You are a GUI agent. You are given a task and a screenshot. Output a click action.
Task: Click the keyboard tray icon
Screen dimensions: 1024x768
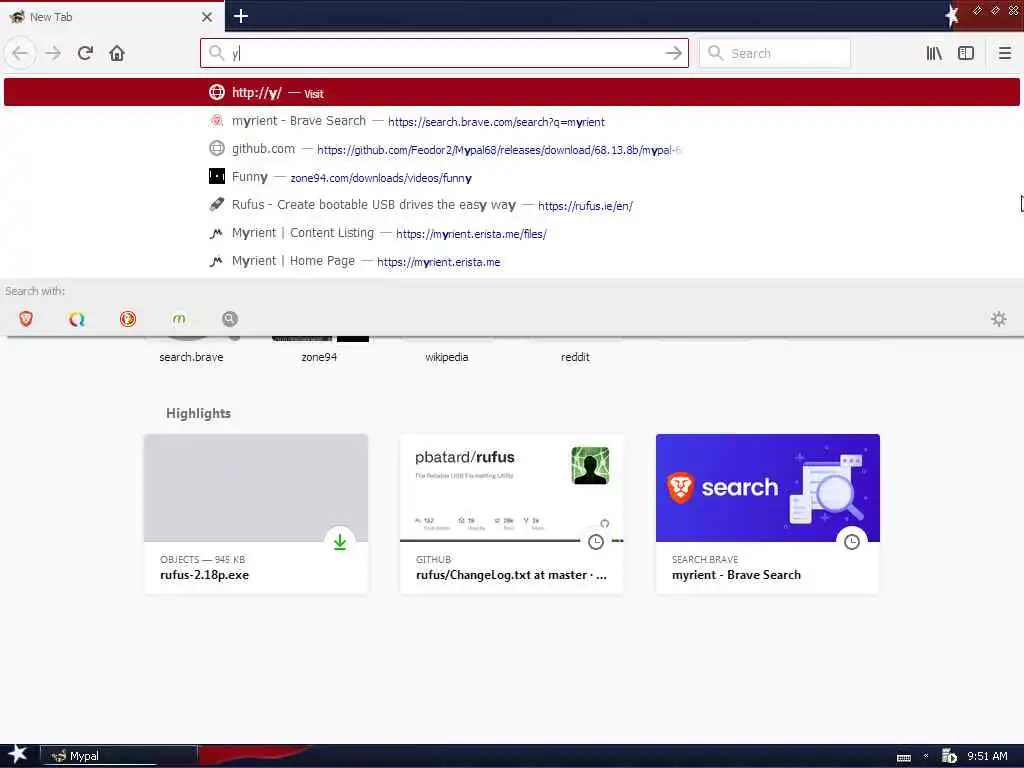(x=904, y=758)
